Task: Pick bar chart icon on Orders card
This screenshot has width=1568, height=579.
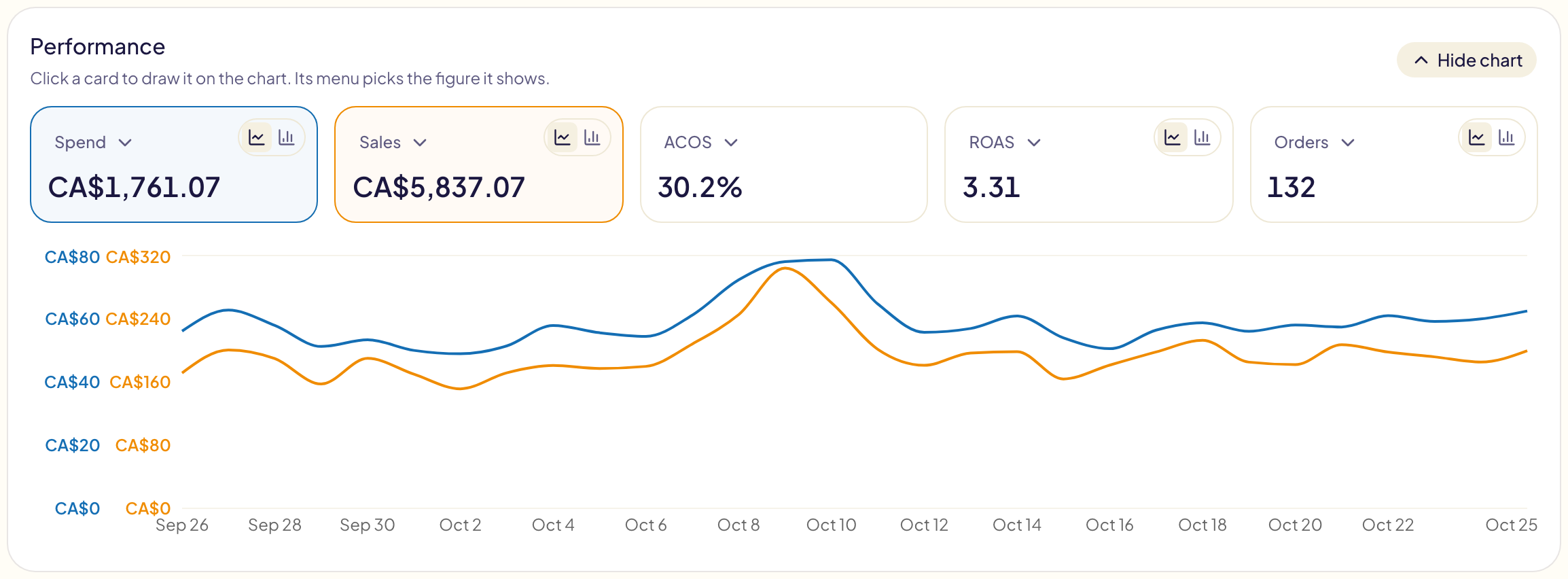Action: pos(1507,138)
